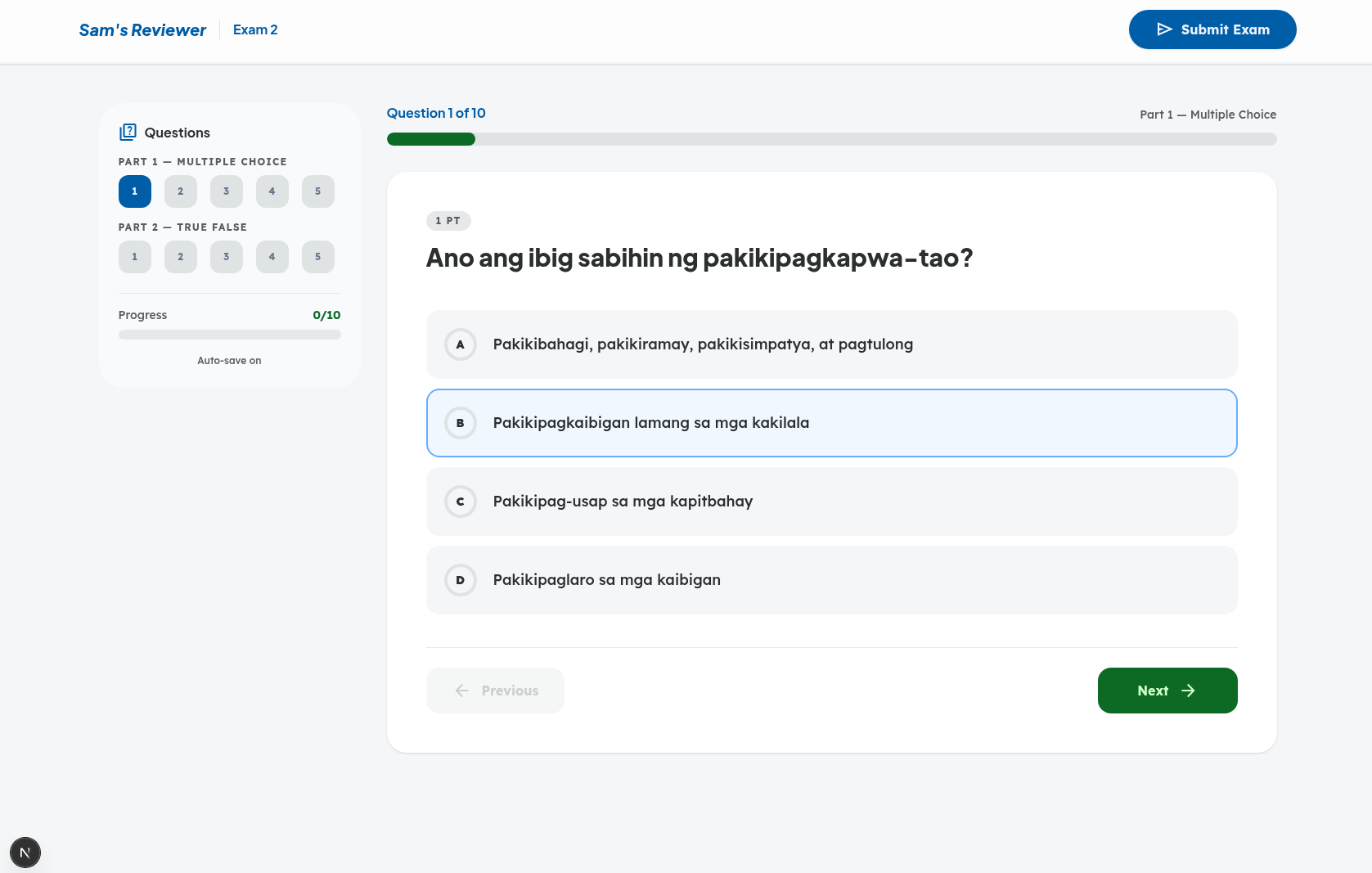The height and width of the screenshot is (873, 1372).
Task: Open Sam's Reviewer home link
Action: click(x=142, y=30)
